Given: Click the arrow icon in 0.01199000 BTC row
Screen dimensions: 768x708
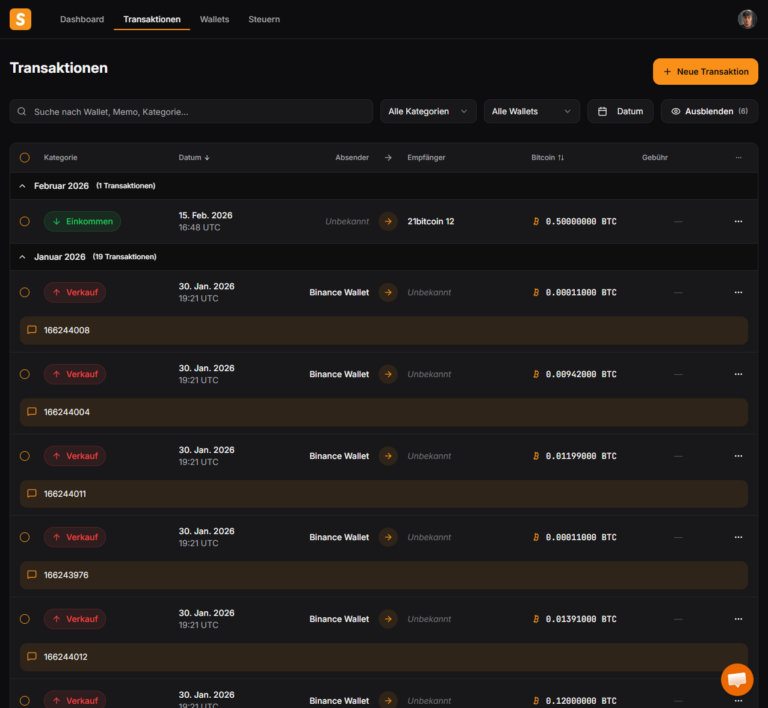Looking at the screenshot, I should (x=388, y=456).
